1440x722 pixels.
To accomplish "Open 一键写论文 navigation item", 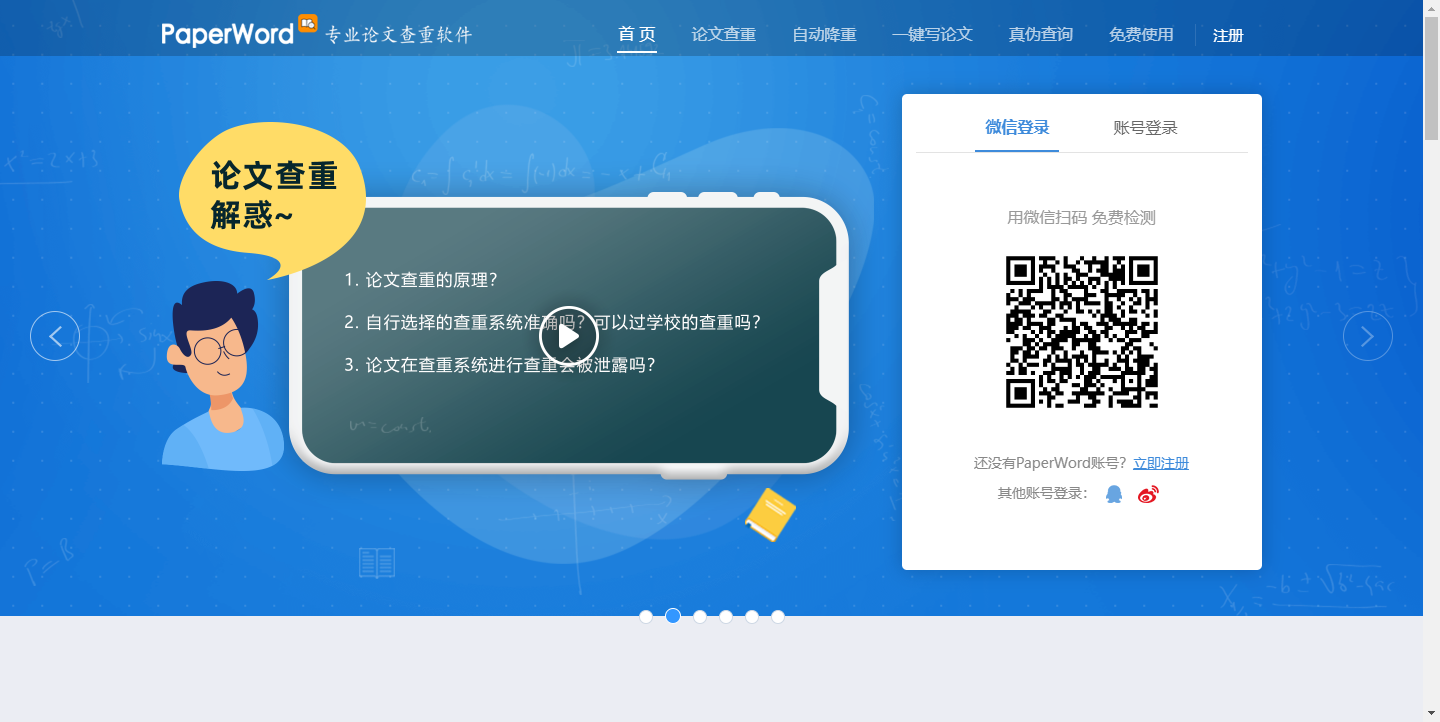I will click(932, 34).
